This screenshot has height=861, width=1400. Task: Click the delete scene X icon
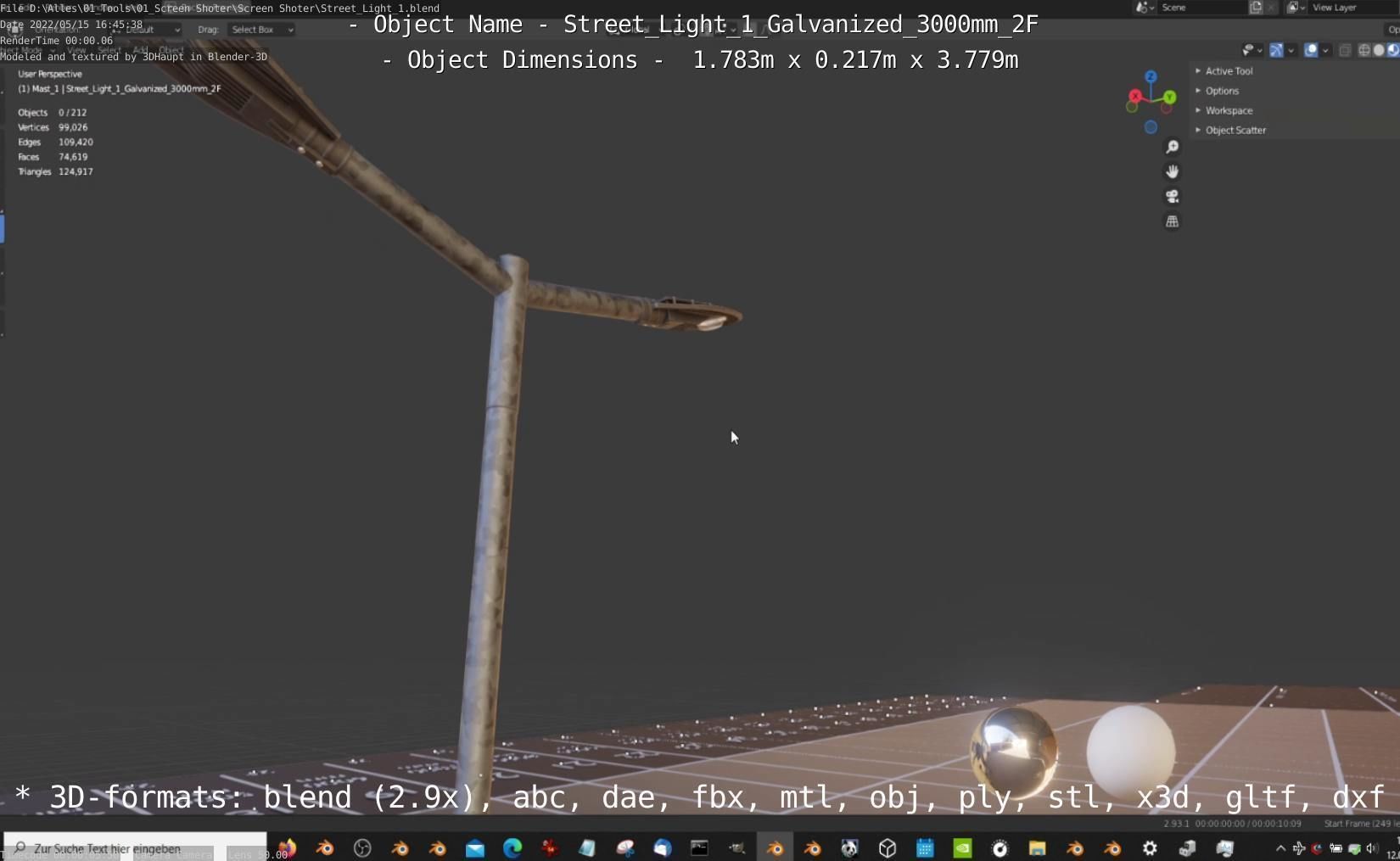(x=1271, y=8)
